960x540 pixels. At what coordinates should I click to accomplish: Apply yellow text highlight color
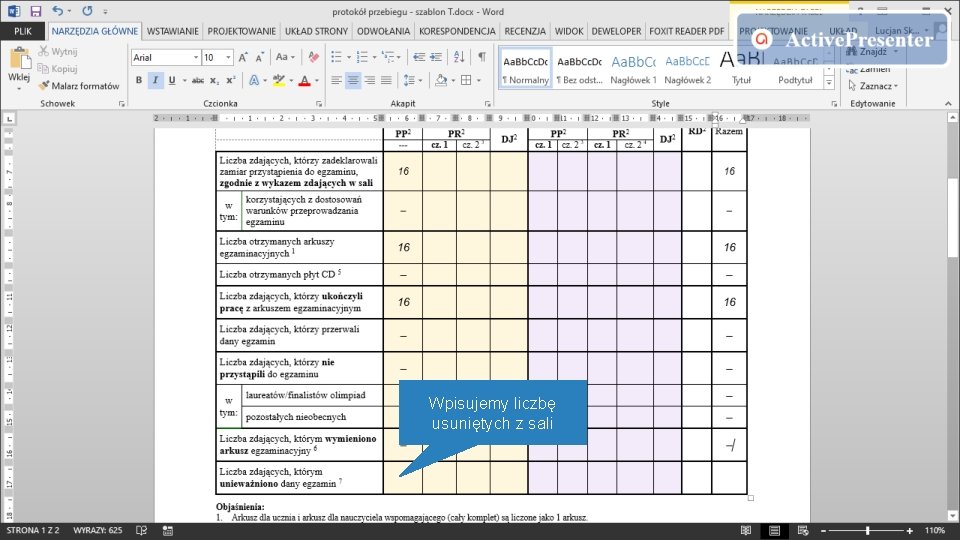(279, 80)
